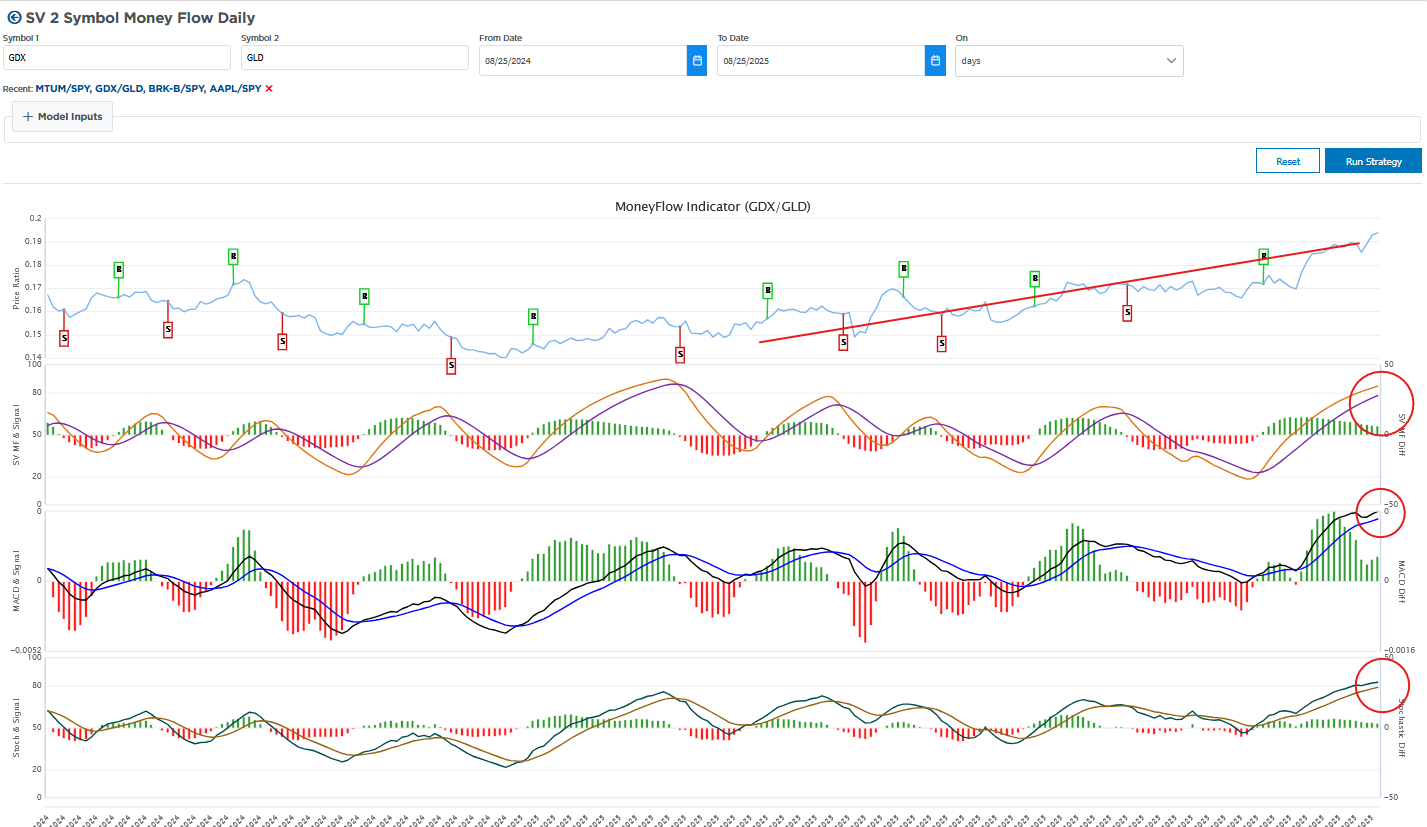Clear recent symbol pairs with the red X
Screen dimensions: 1427x827
click(269, 89)
